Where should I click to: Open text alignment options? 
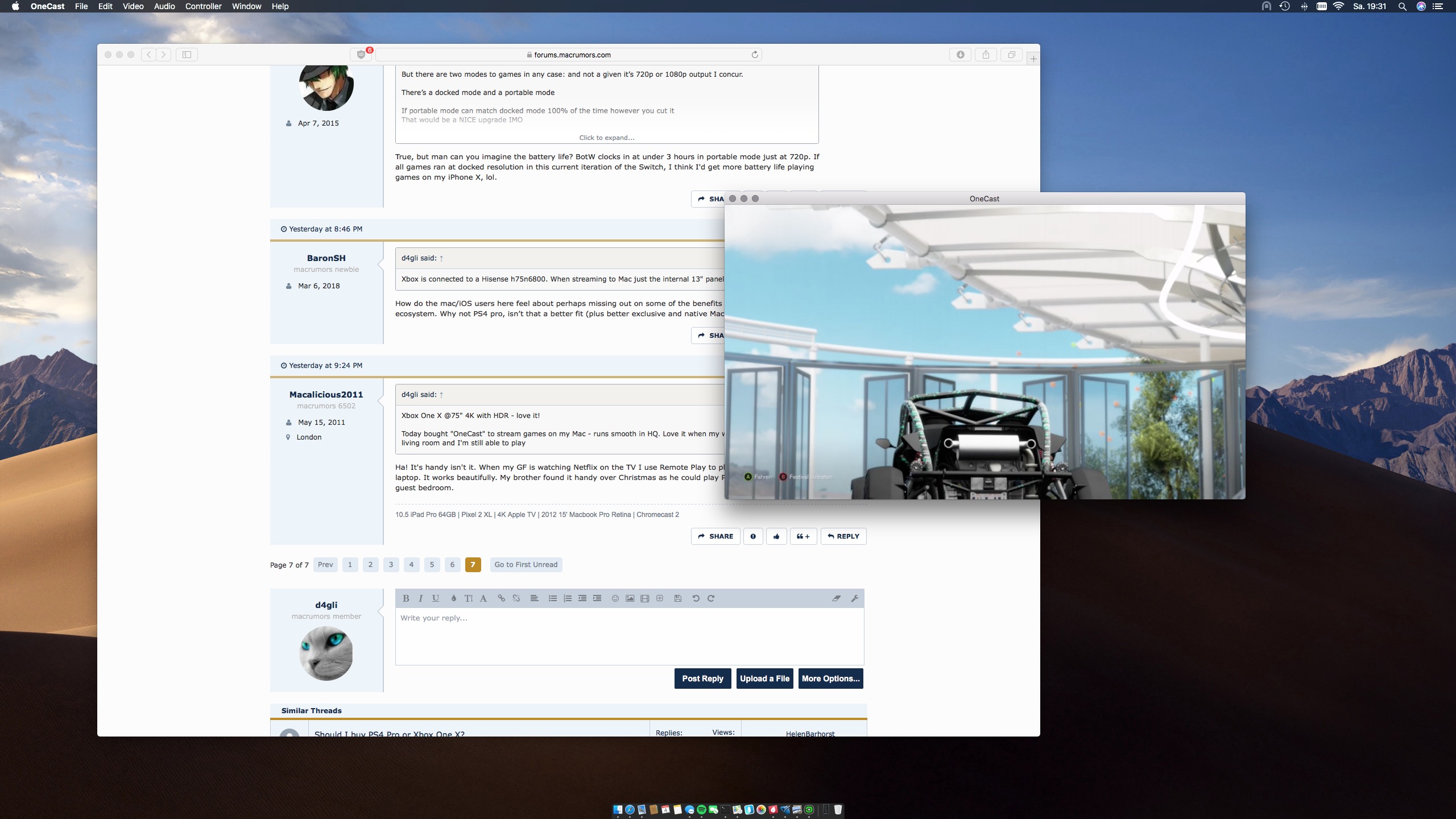(x=534, y=598)
